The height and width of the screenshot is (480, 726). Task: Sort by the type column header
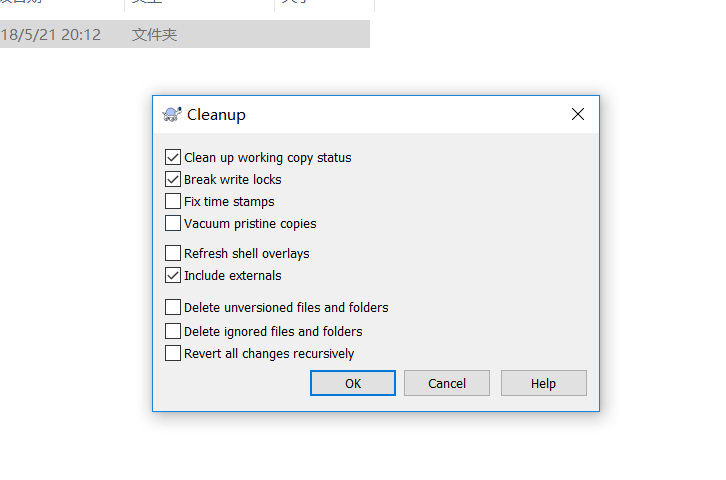click(200, 2)
